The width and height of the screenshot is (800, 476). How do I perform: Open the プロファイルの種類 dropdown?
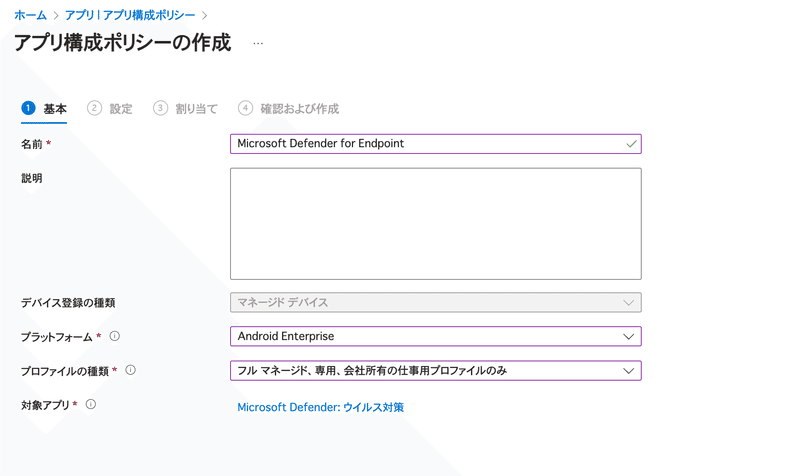click(436, 370)
